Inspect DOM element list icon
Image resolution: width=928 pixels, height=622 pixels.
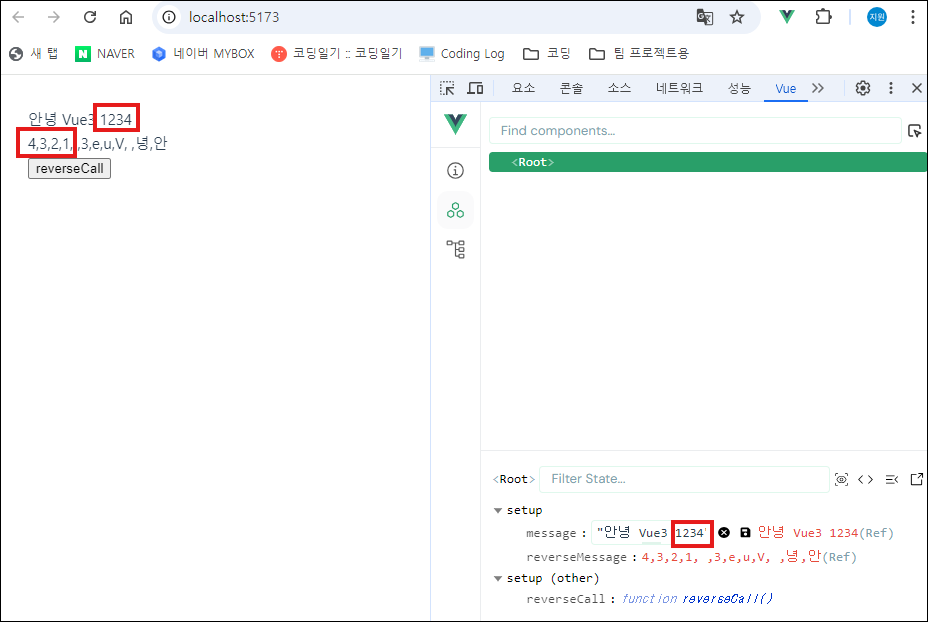891,479
